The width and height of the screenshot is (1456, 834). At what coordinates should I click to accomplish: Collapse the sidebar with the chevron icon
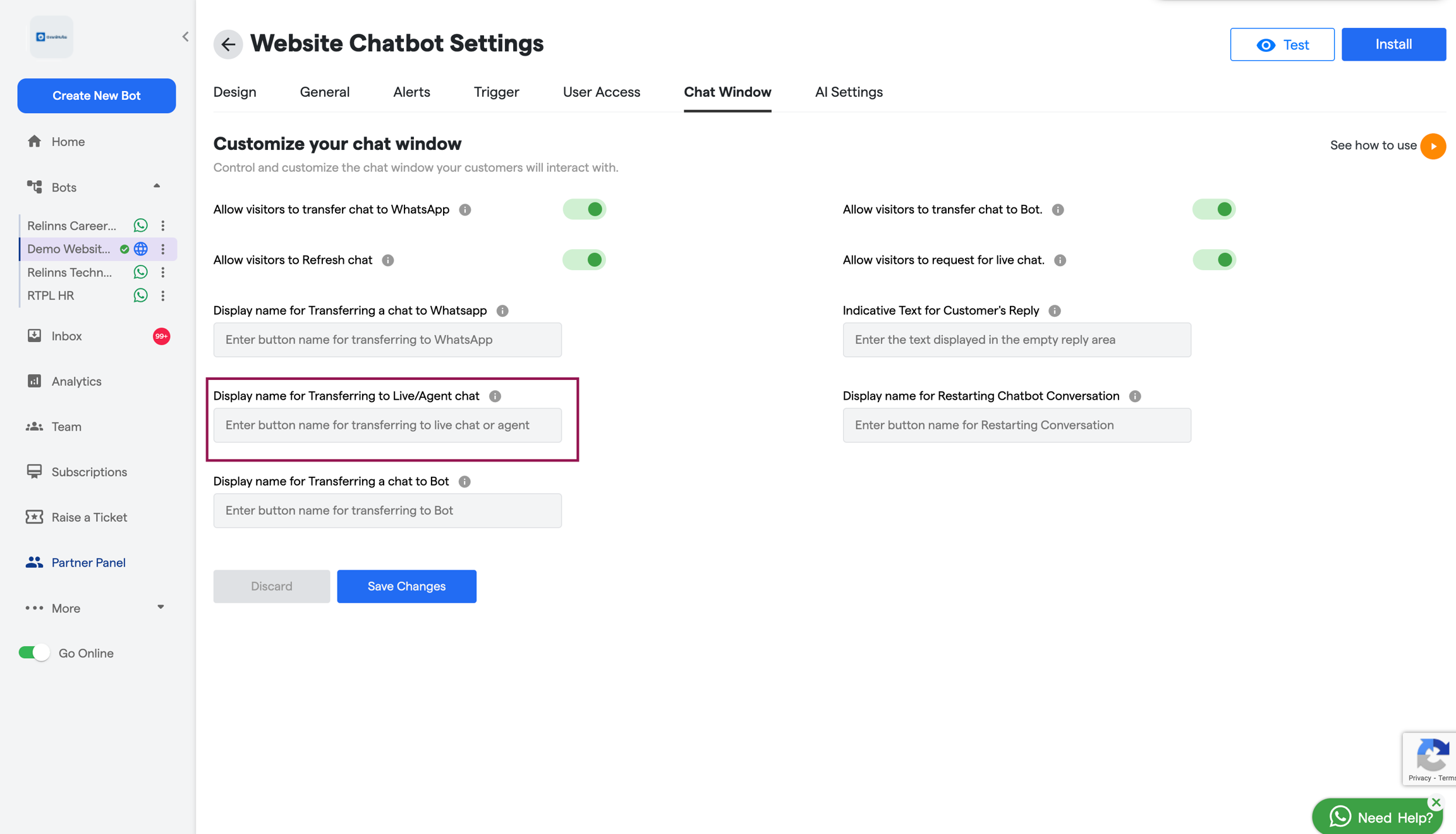coord(185,37)
